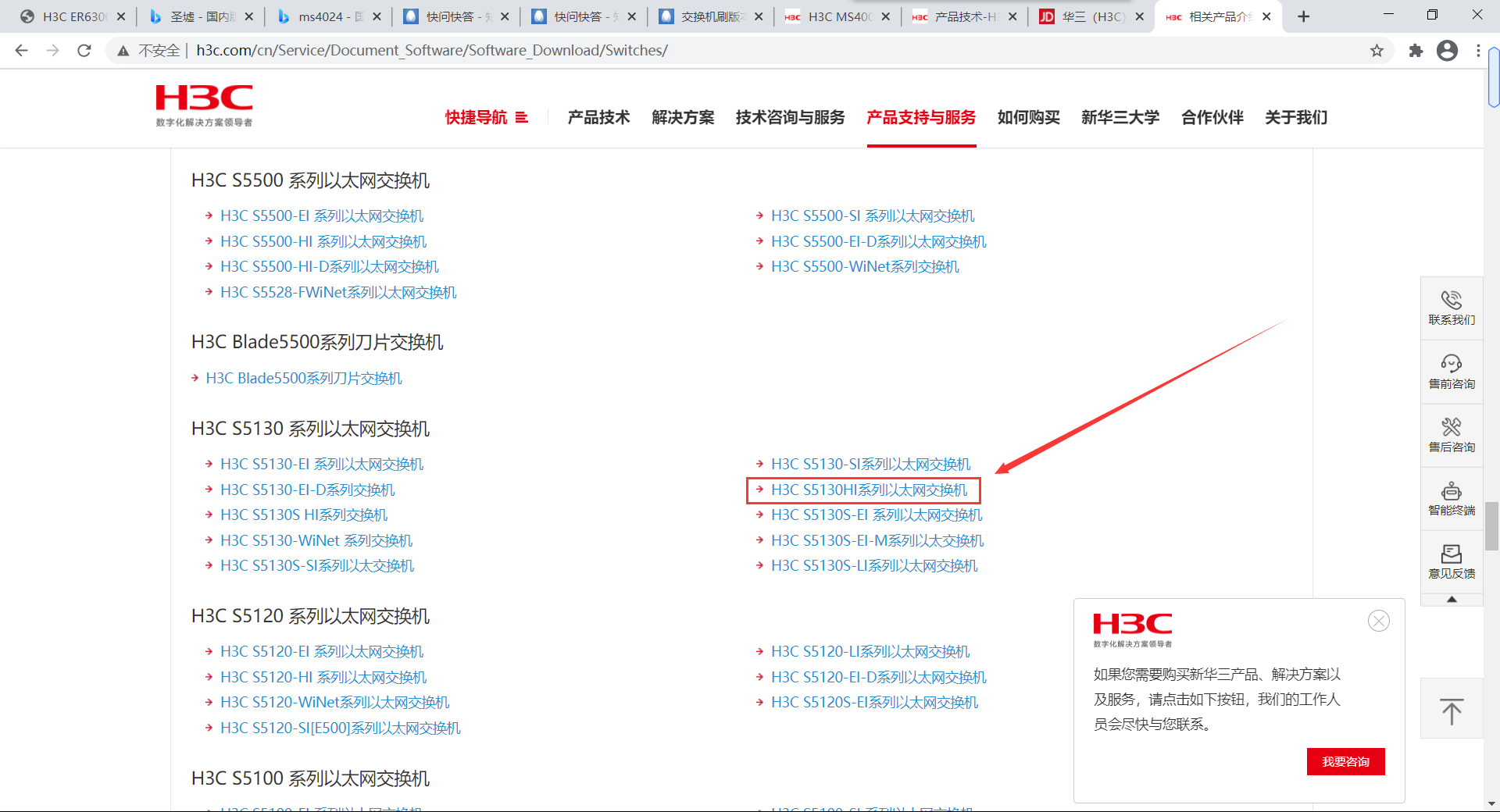Open the 合作伙伴 menu
The height and width of the screenshot is (812, 1500).
pos(1212,117)
